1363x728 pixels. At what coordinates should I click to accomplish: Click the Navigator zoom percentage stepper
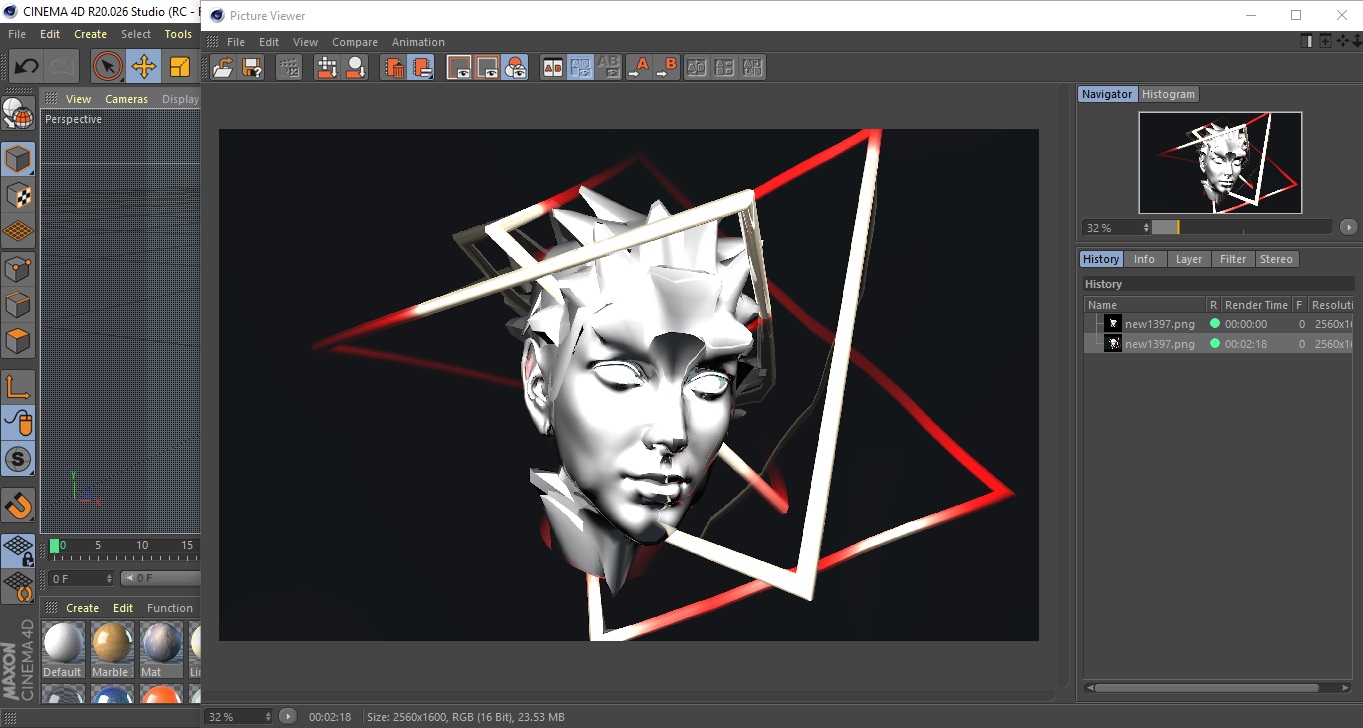pyautogui.click(x=1146, y=228)
